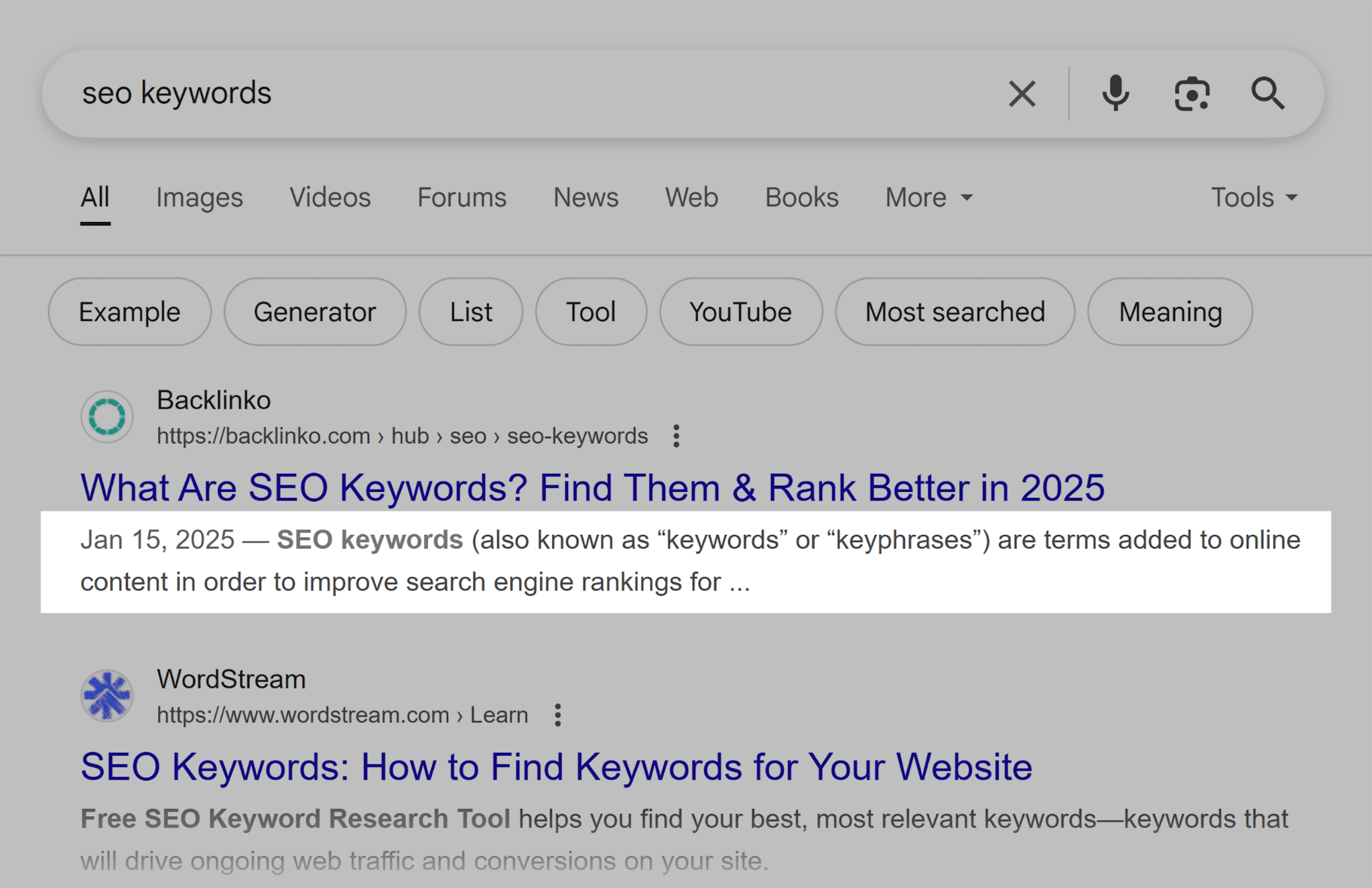Open the three-dot menu beside the WordStream result
The height and width of the screenshot is (888, 1372).
558,715
